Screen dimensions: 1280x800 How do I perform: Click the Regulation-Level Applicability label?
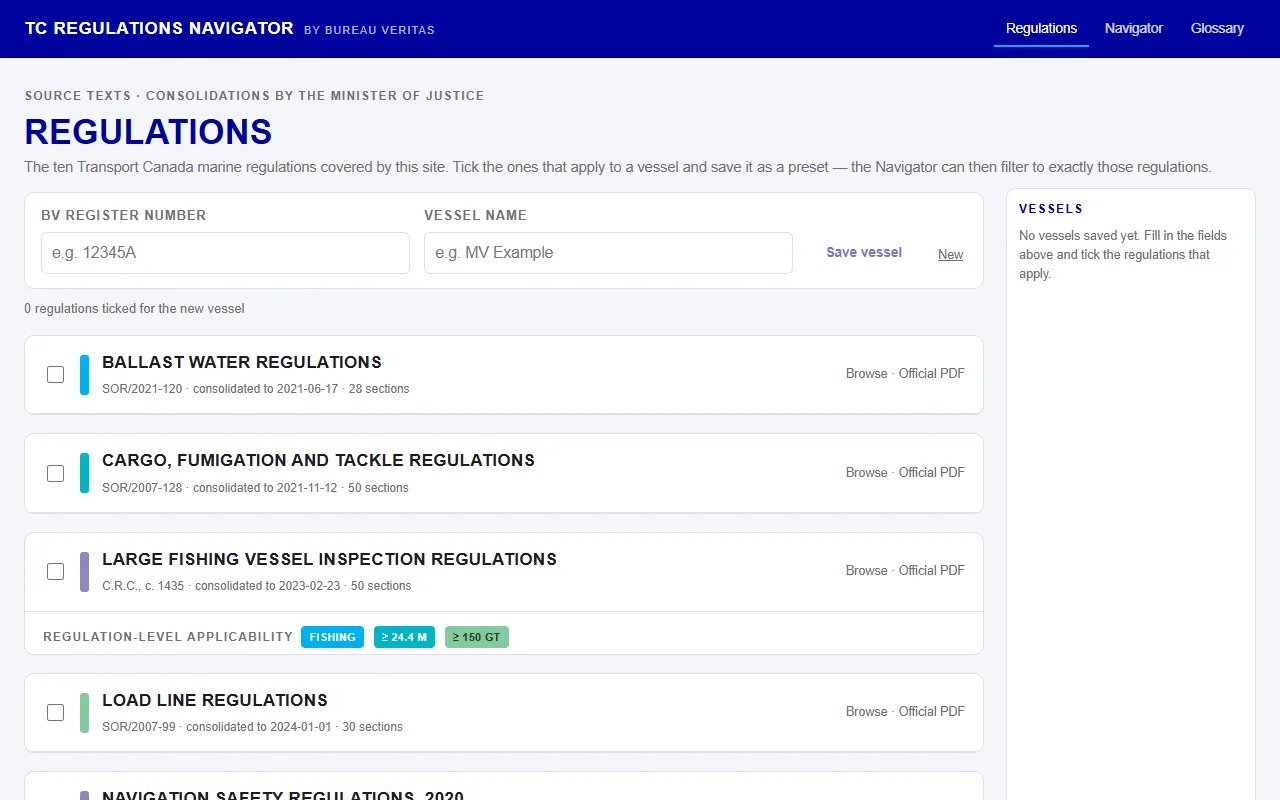pyautogui.click(x=168, y=637)
